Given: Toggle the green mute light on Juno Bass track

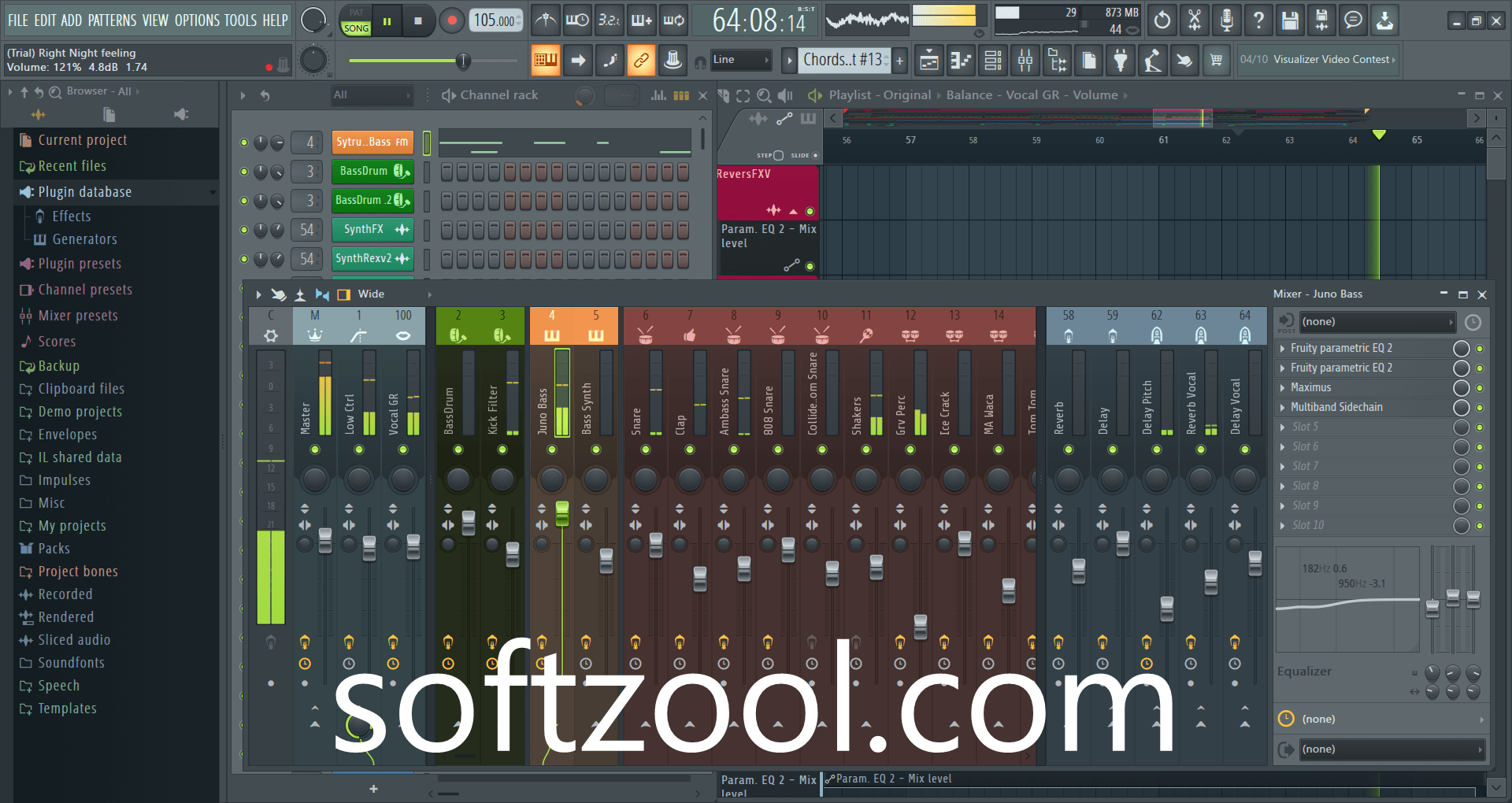Looking at the screenshot, I should [551, 450].
